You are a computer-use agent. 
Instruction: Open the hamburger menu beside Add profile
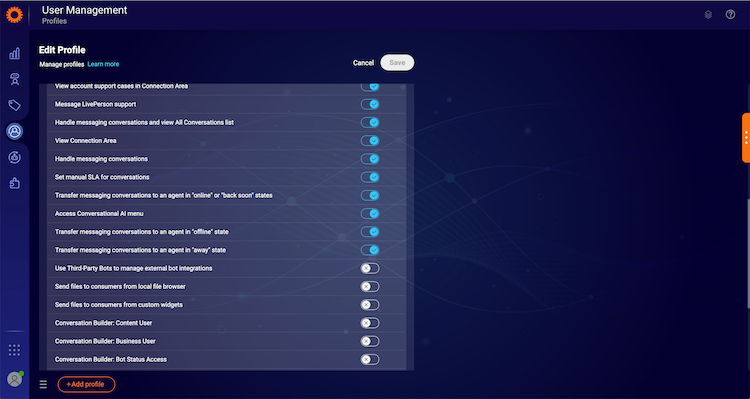click(x=43, y=384)
